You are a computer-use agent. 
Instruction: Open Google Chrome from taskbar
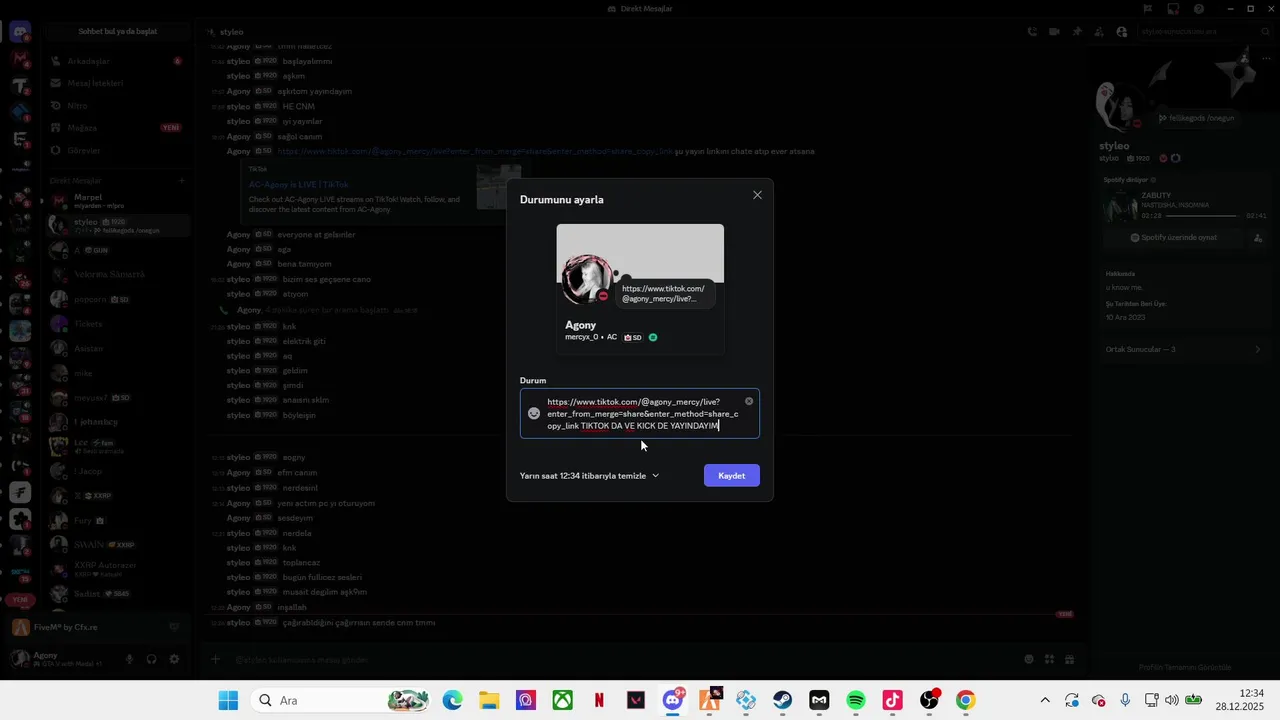click(x=966, y=700)
